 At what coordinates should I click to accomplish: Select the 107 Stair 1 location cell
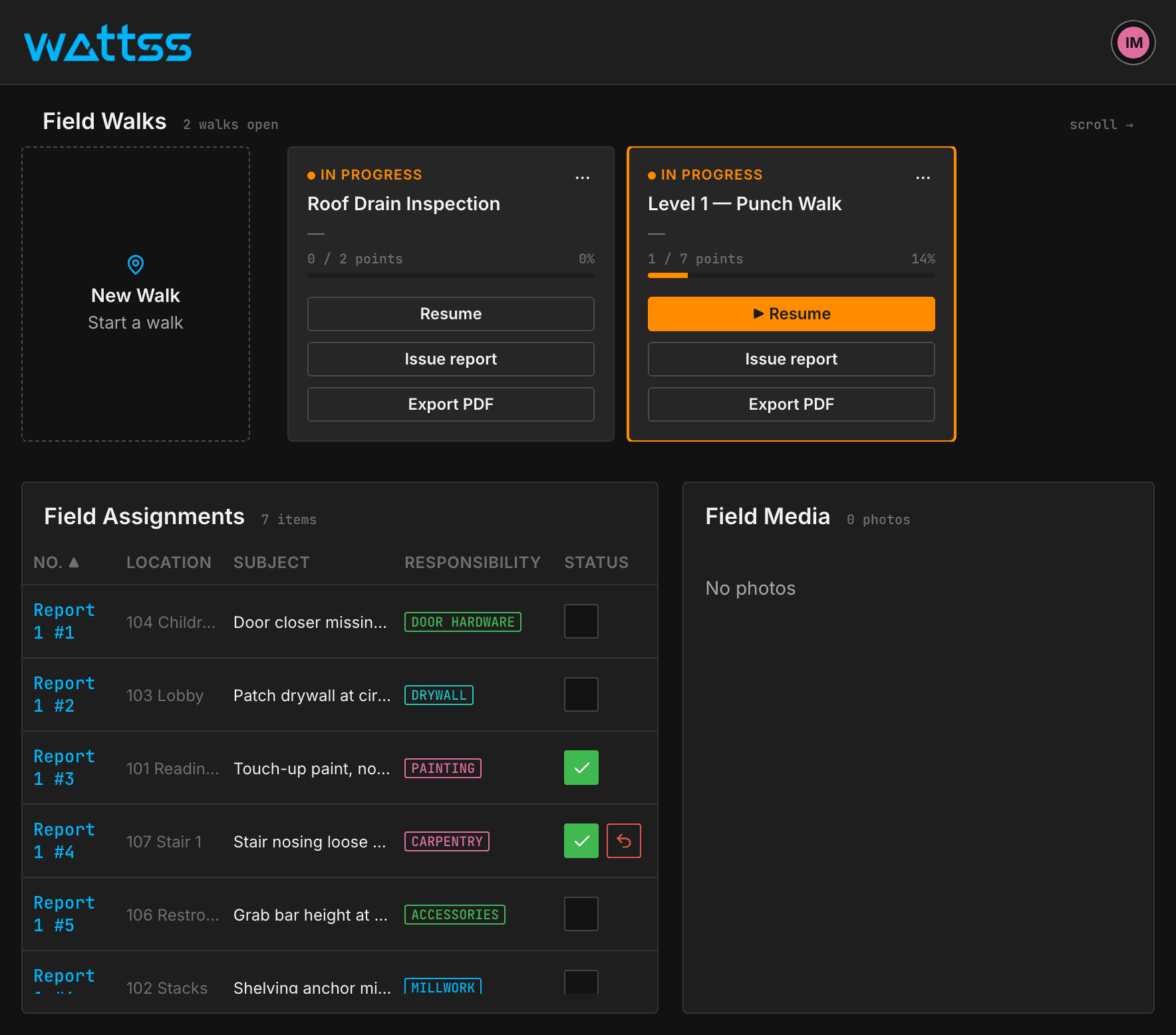(x=164, y=841)
